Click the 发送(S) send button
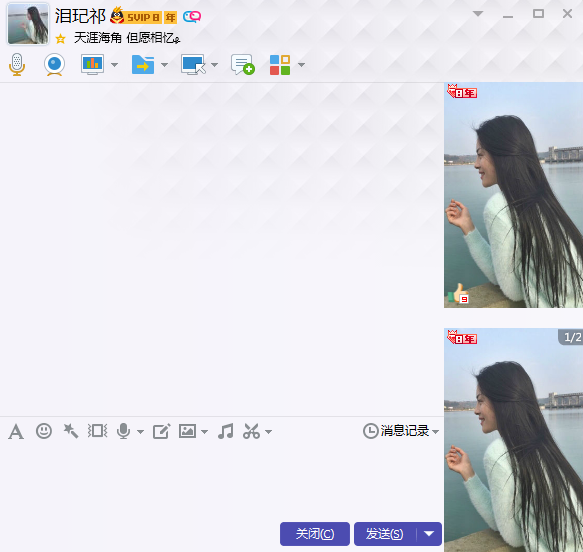 pos(385,534)
